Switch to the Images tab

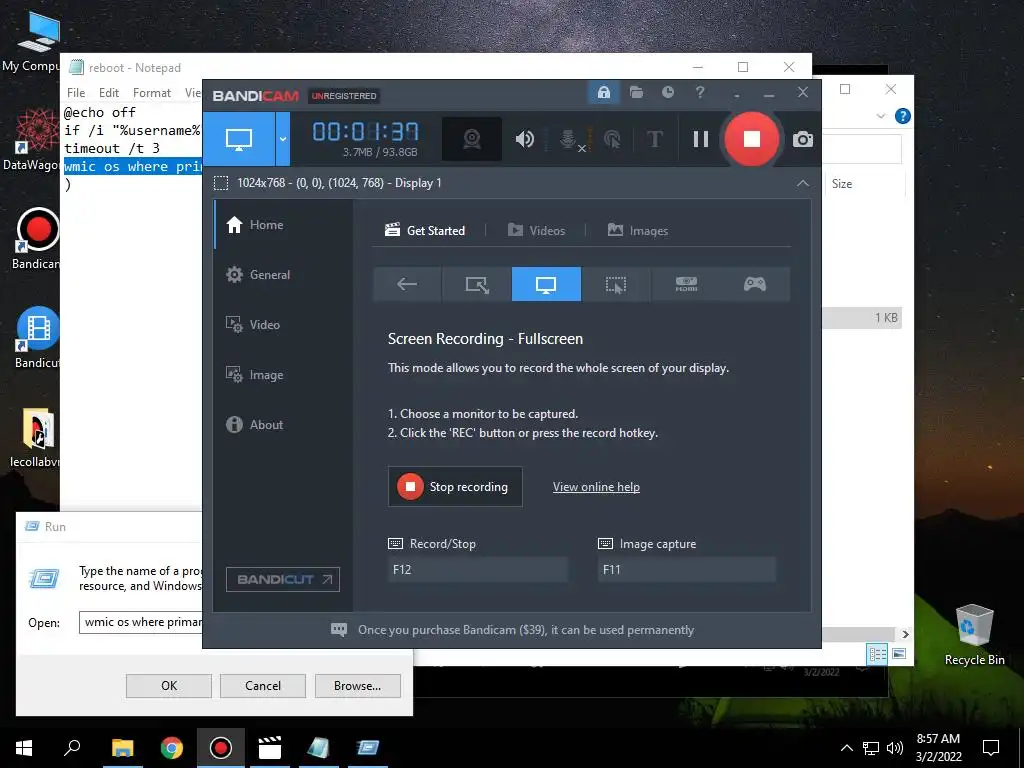click(637, 231)
